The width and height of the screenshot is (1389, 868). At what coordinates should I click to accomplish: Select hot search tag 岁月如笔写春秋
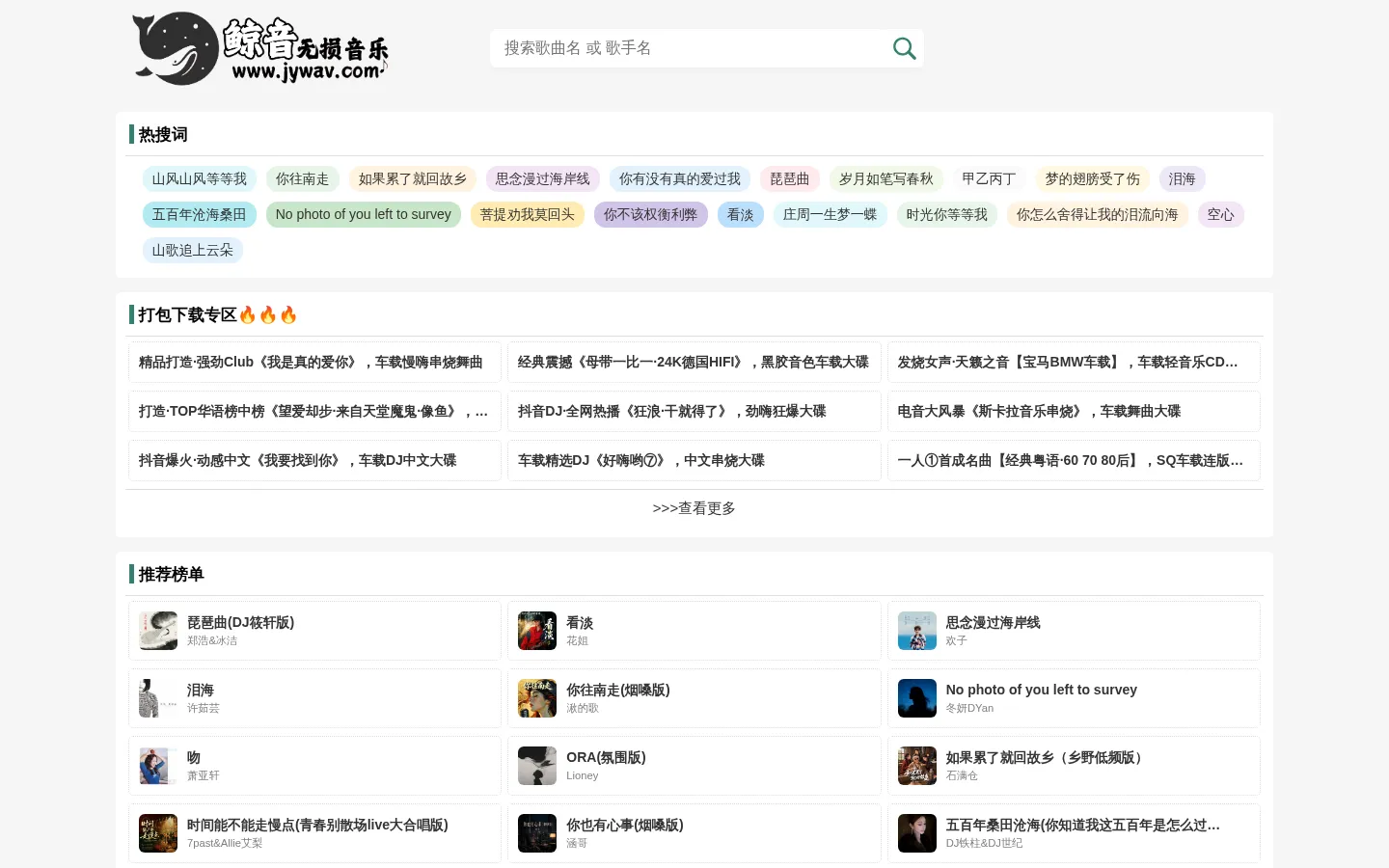pyautogui.click(x=886, y=178)
